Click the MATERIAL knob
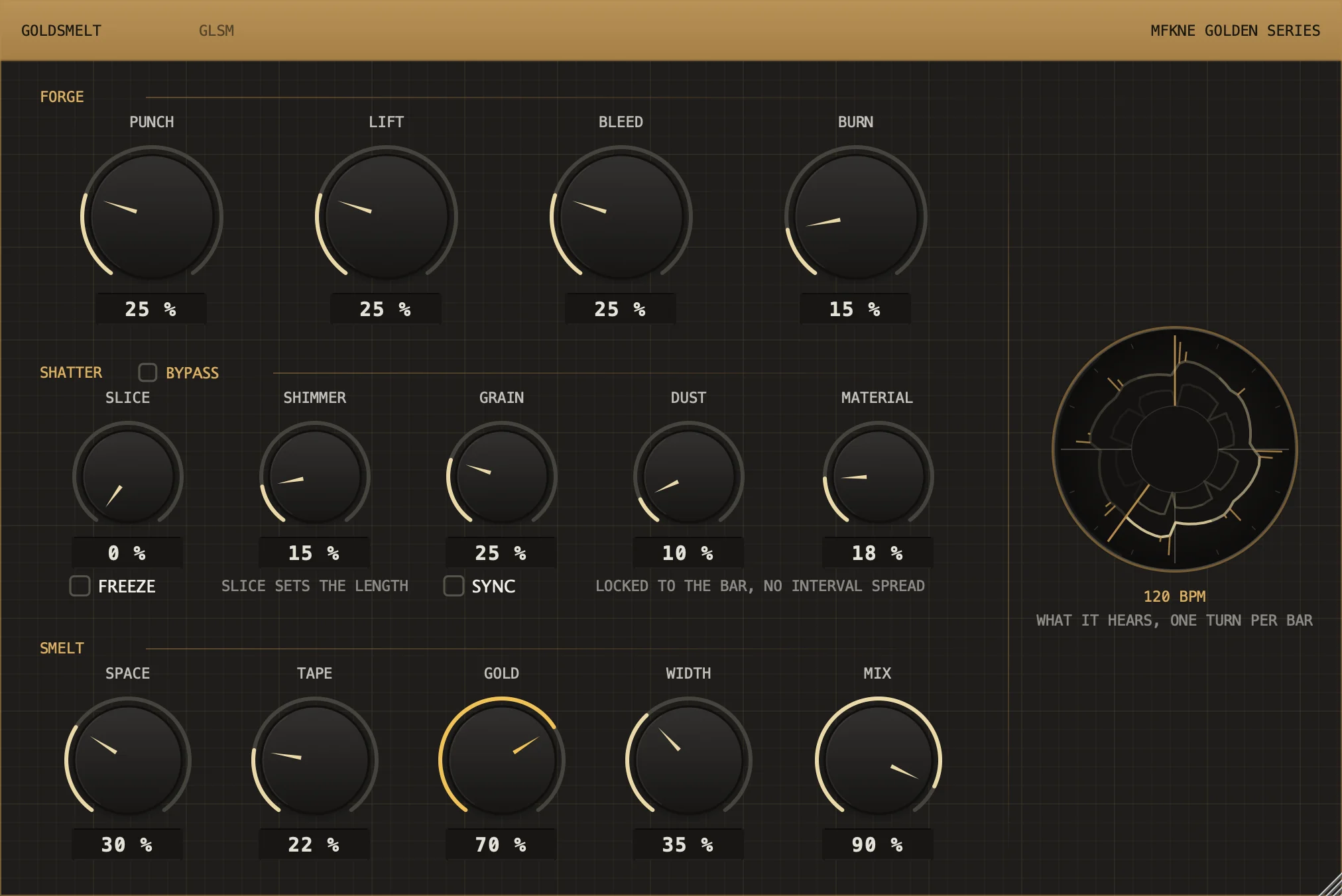 (x=879, y=476)
